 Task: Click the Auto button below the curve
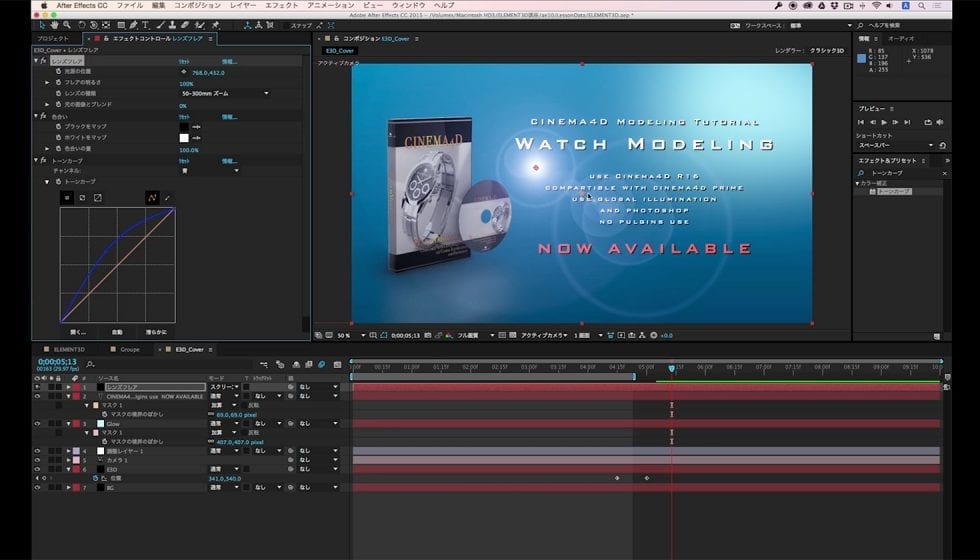[117, 332]
